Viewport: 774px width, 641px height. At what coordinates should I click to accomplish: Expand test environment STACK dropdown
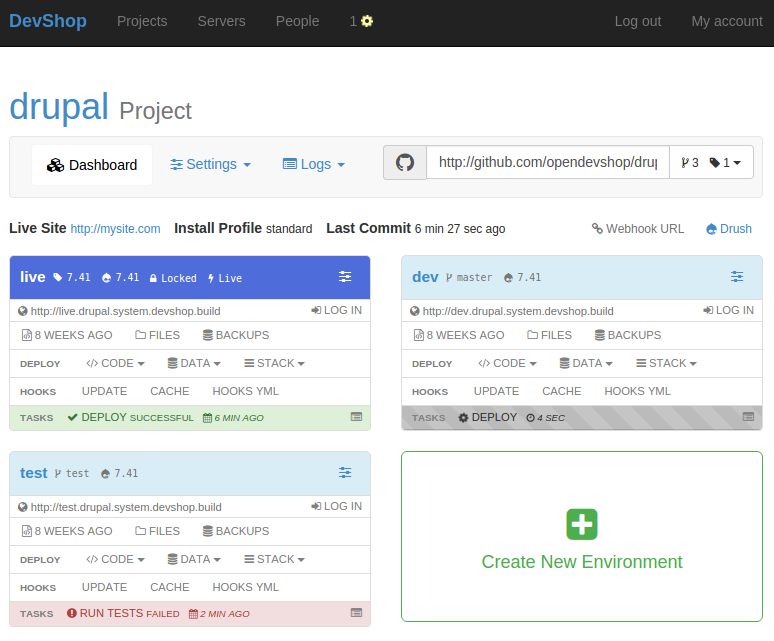pos(274,560)
